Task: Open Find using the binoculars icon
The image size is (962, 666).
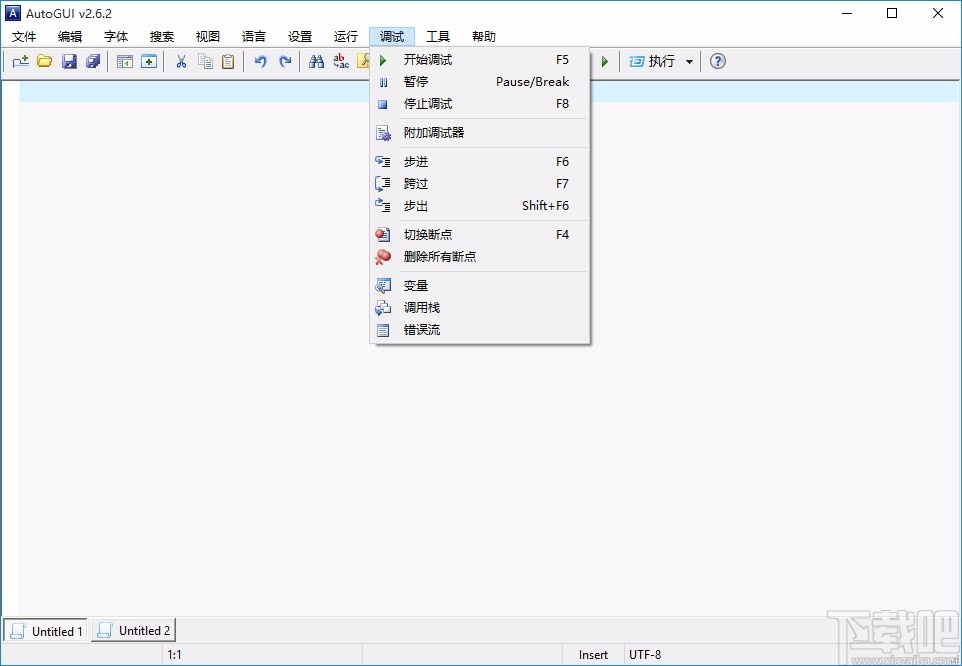Action: 316,61
